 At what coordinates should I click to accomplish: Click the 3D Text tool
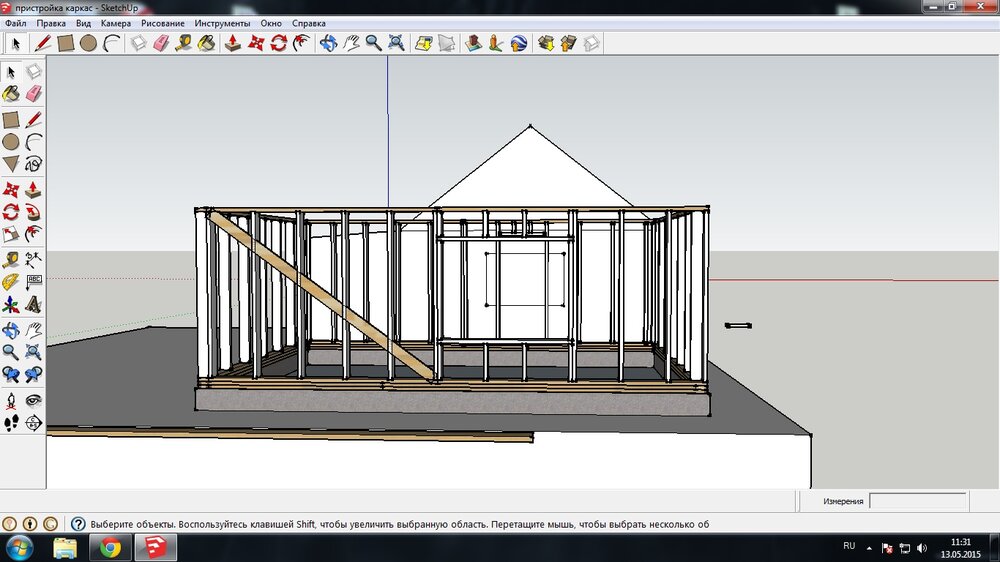33,304
